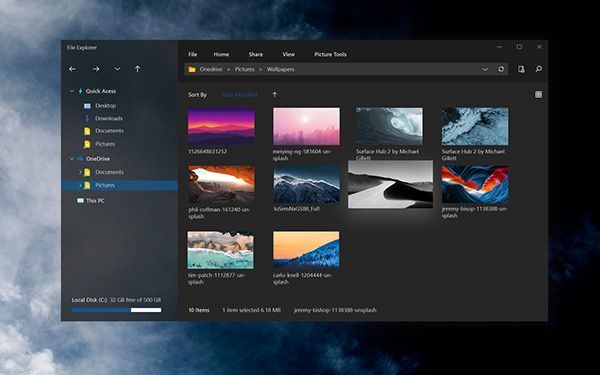Go forward with the right arrow
600x375 pixels.
(96, 69)
